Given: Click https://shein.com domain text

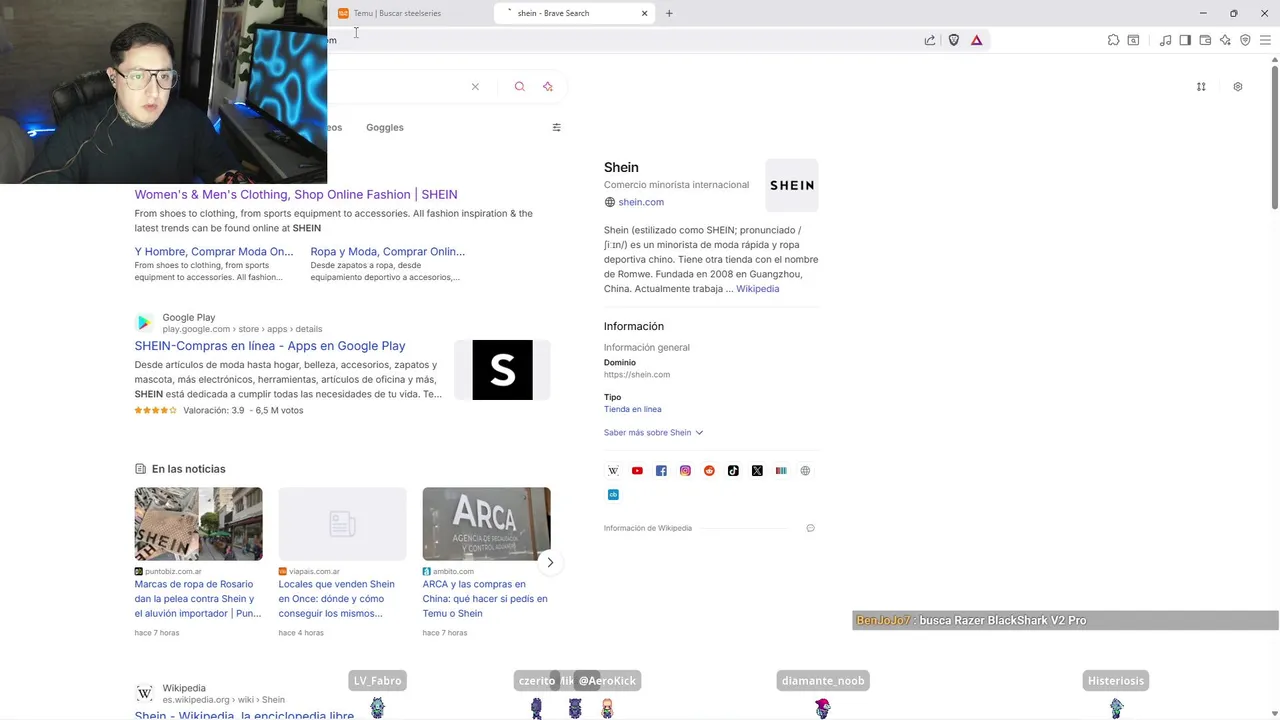Looking at the screenshot, I should (637, 375).
